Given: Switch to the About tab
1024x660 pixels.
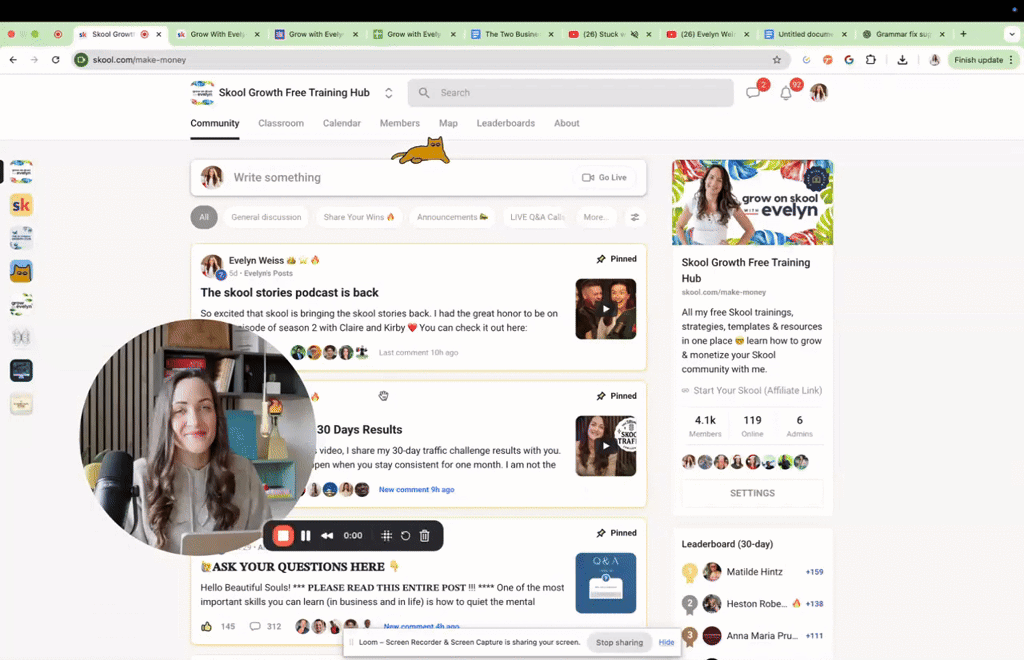Looking at the screenshot, I should point(566,123).
